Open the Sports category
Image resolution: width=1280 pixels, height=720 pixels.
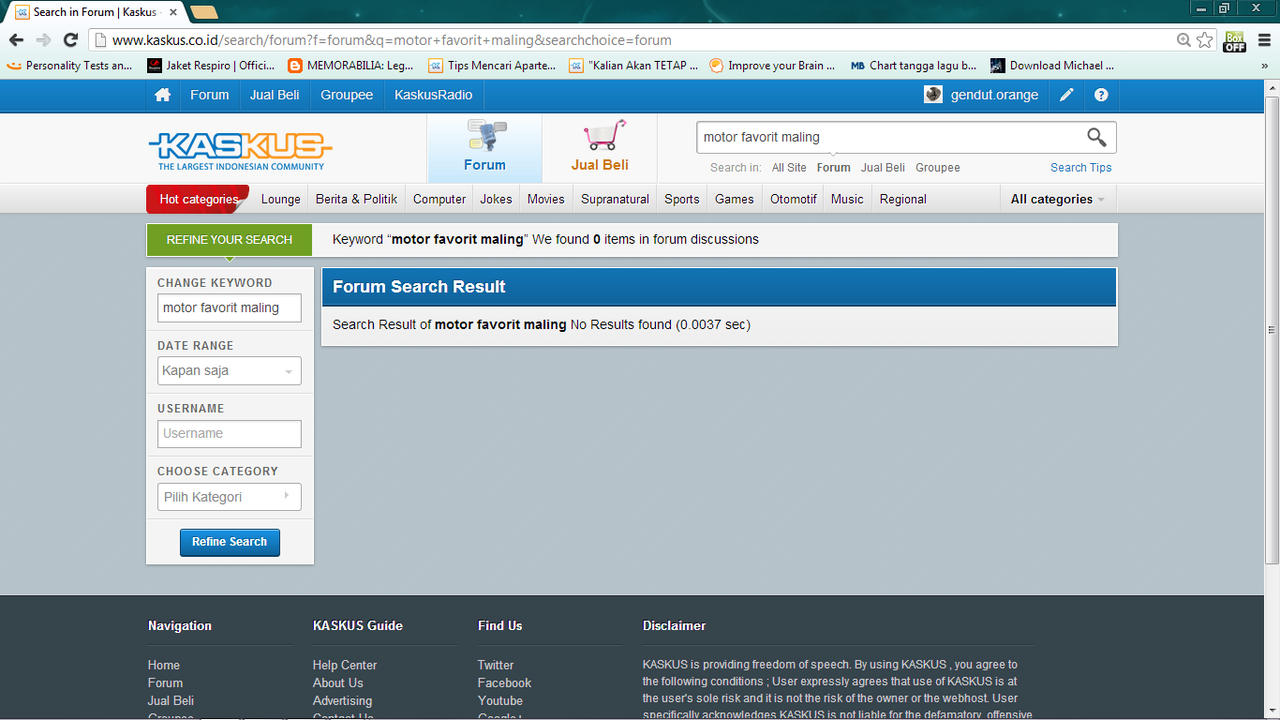[682, 199]
